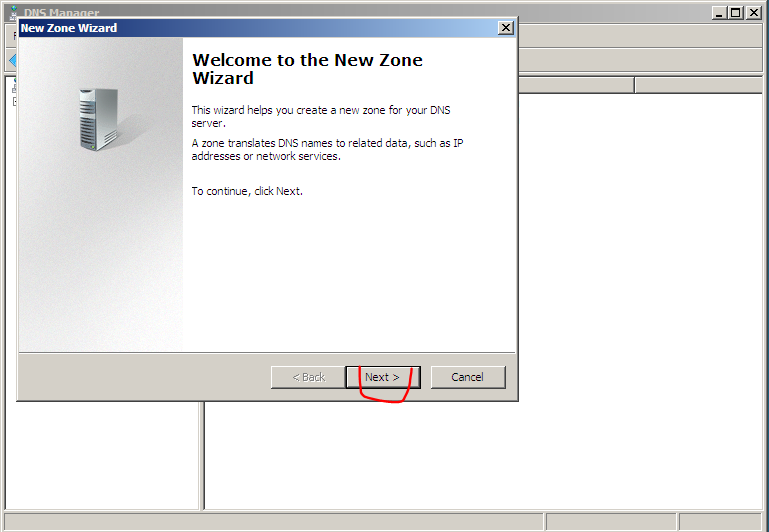Close the New Zone Wizard dialog
769x532 pixels.
point(506,28)
